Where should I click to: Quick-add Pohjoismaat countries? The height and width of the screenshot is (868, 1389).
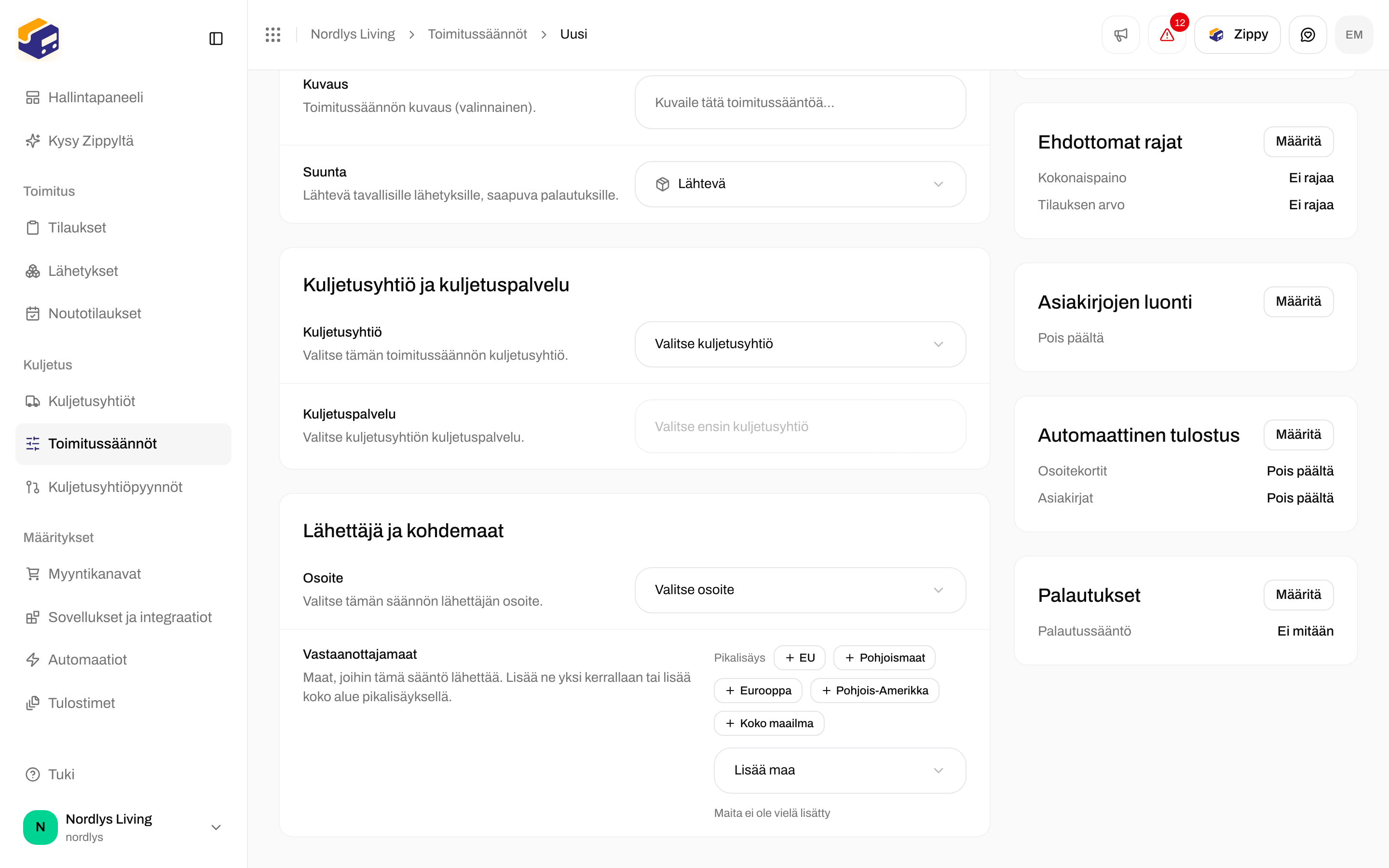click(x=885, y=658)
